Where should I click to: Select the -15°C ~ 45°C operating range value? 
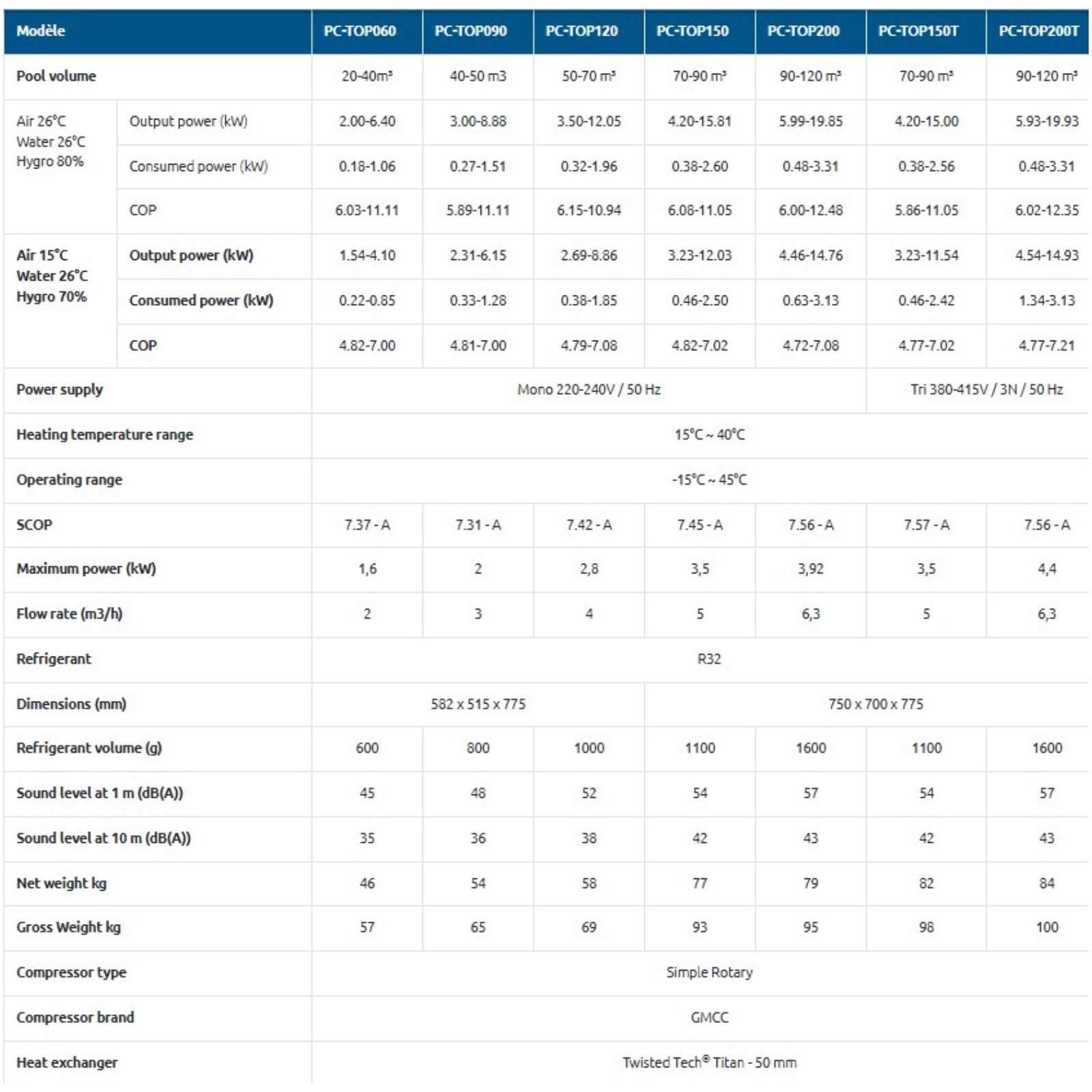point(709,480)
